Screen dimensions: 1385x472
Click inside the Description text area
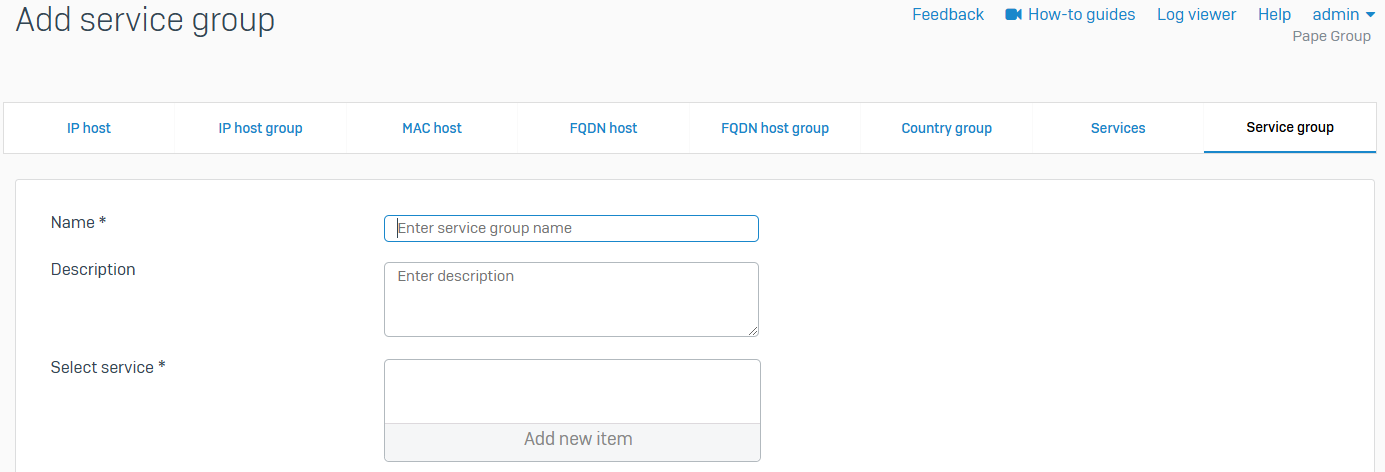[x=571, y=299]
